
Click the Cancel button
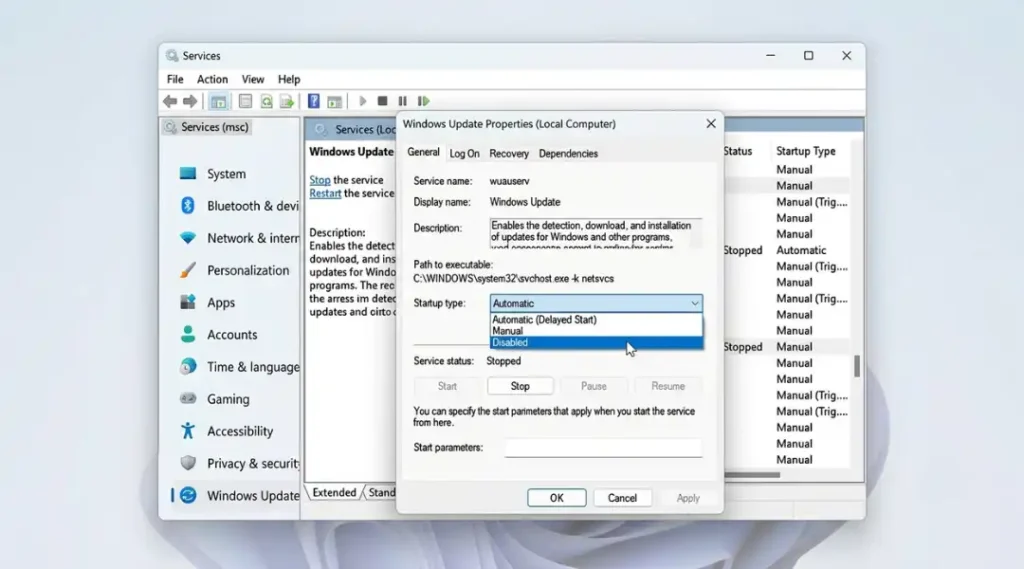pyautogui.click(x=622, y=498)
